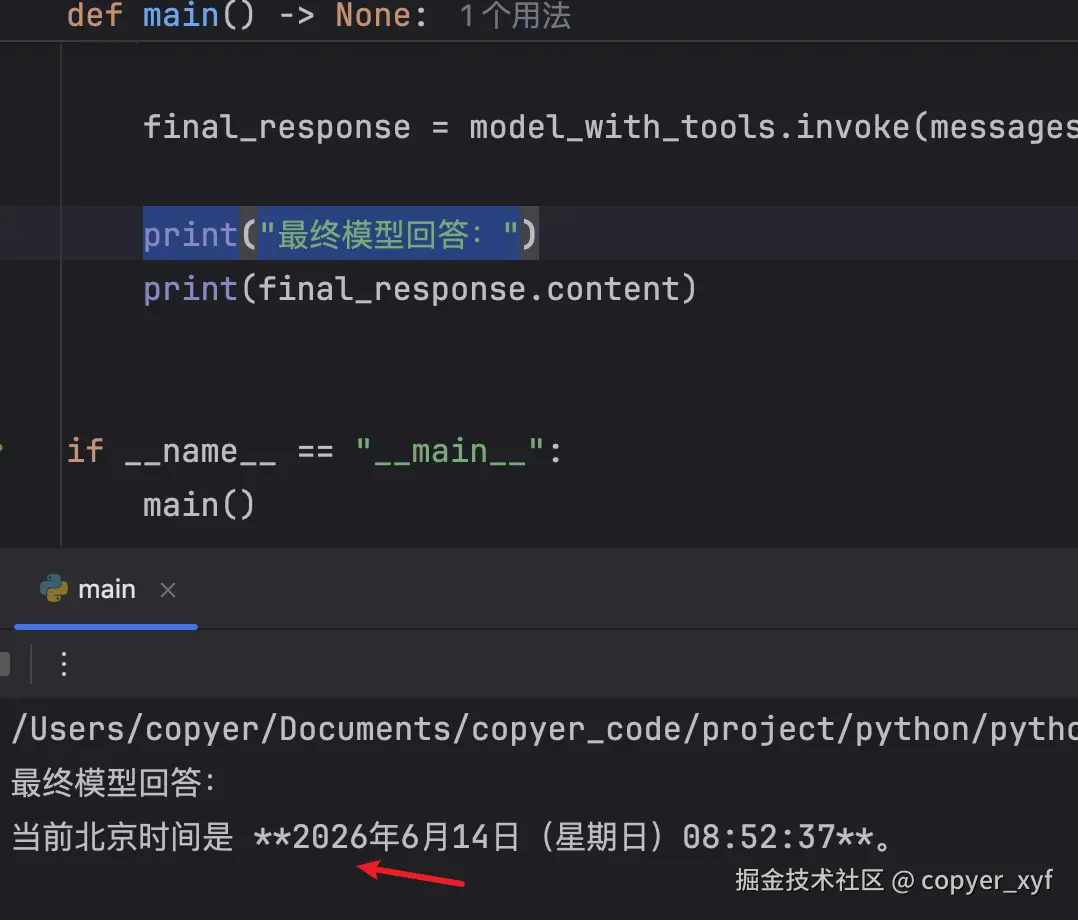Click the 'final_response = model_with_tools.invoke' line
Screen dimensions: 1078x920
coord(610,128)
